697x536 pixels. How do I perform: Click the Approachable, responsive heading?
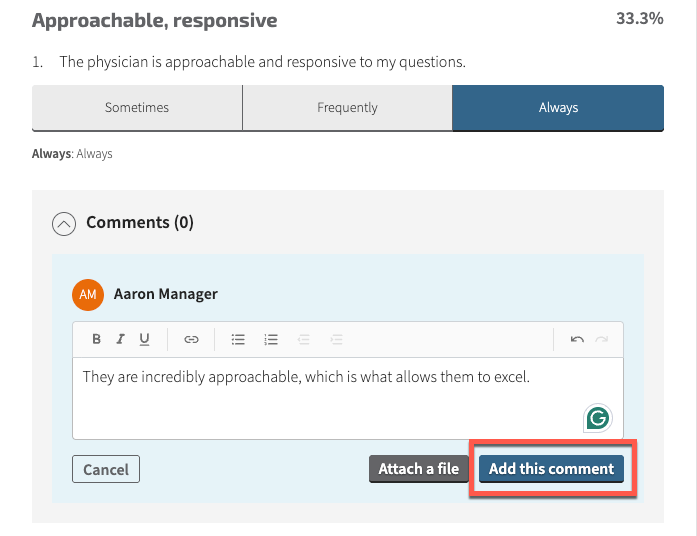(155, 20)
